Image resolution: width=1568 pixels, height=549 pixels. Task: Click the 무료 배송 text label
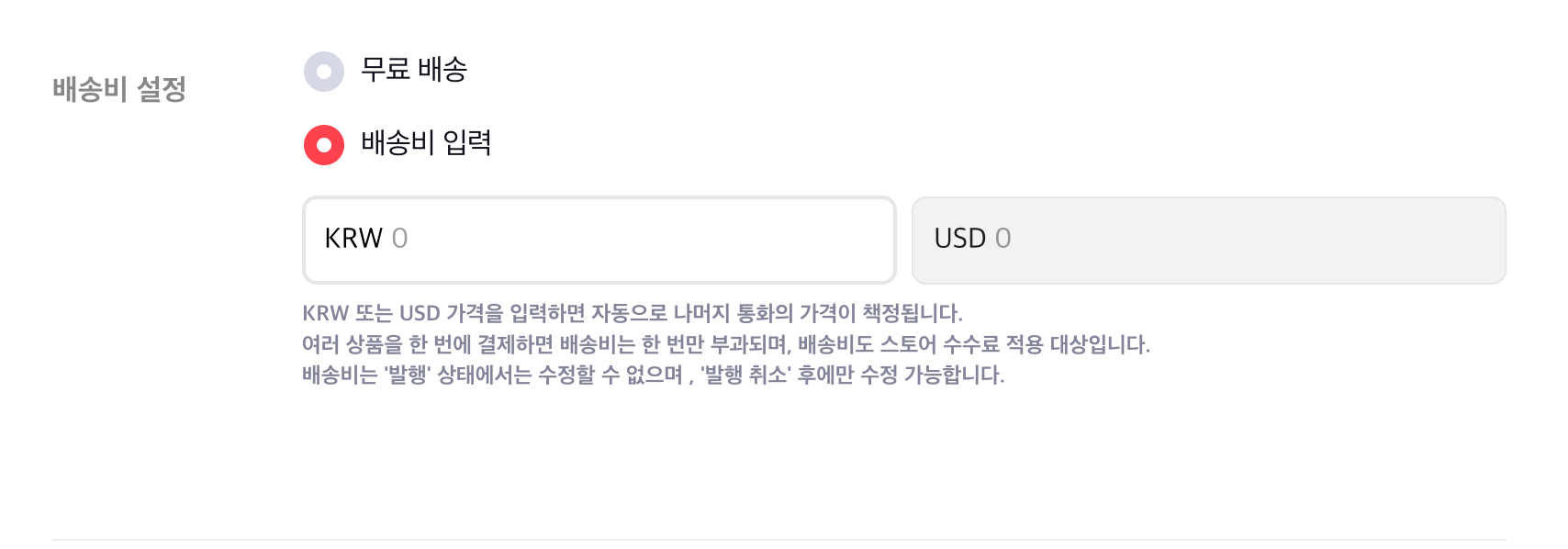pyautogui.click(x=414, y=71)
